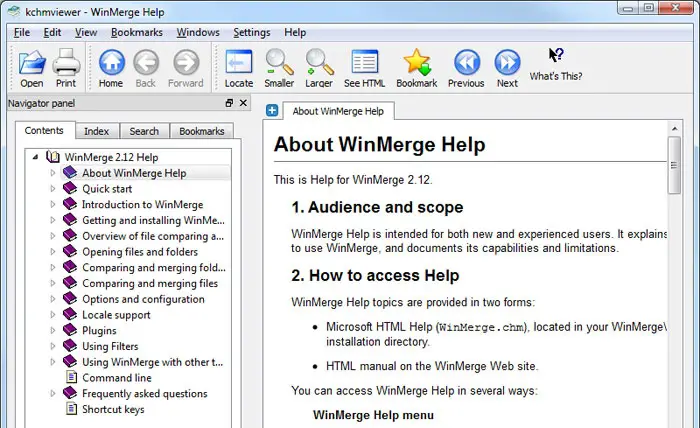The height and width of the screenshot is (428, 700).
Task: Click the WinMerge 2.12 Help book icon
Action: tap(53, 157)
